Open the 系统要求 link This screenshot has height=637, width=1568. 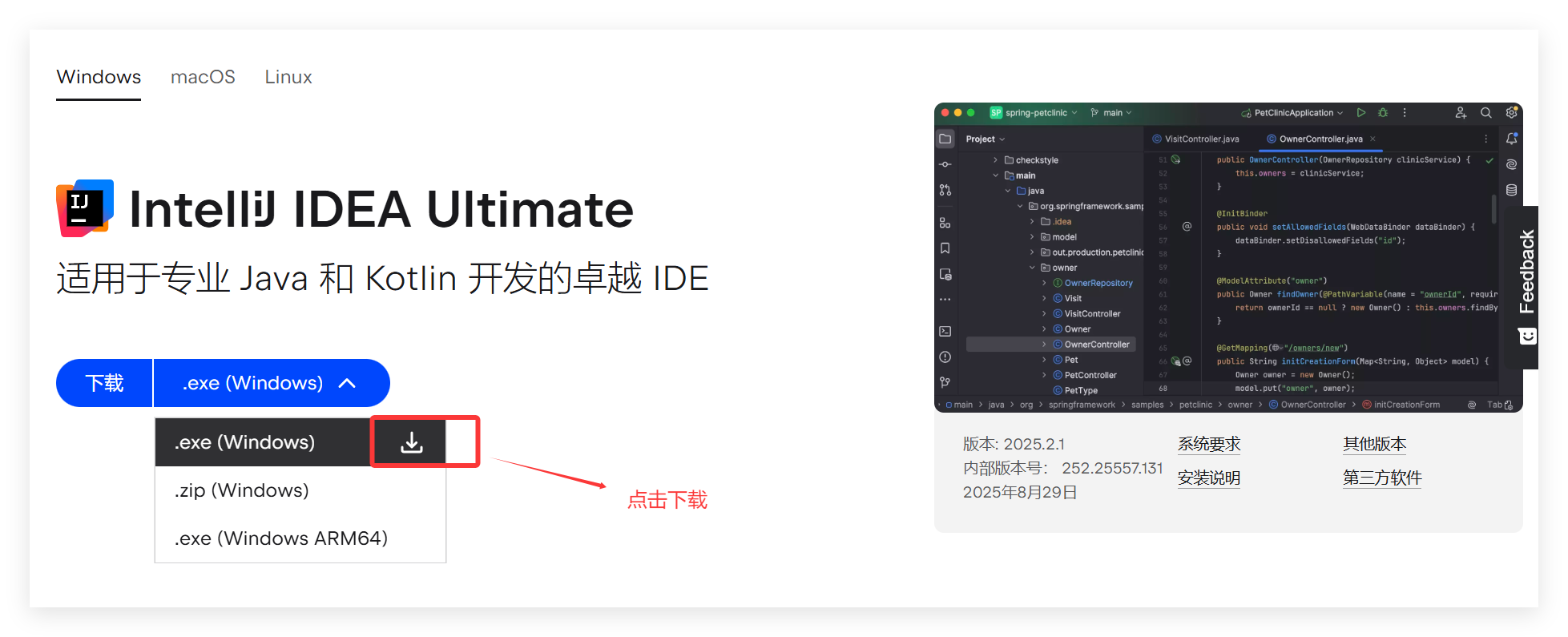(1209, 444)
